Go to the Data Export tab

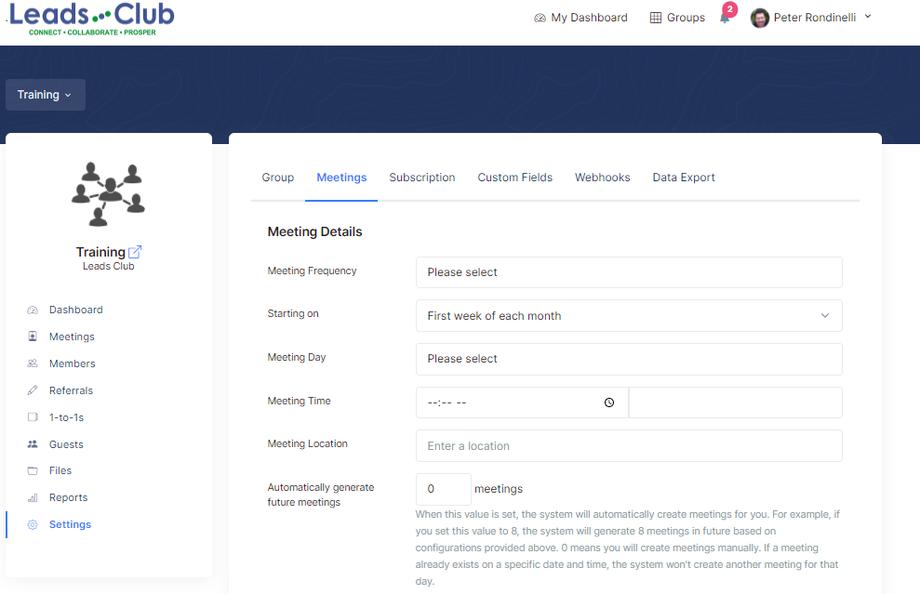(684, 177)
